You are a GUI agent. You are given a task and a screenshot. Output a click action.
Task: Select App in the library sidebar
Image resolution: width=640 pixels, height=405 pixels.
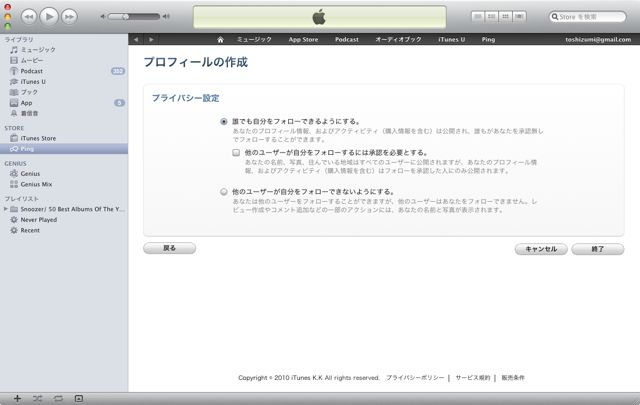click(64, 103)
